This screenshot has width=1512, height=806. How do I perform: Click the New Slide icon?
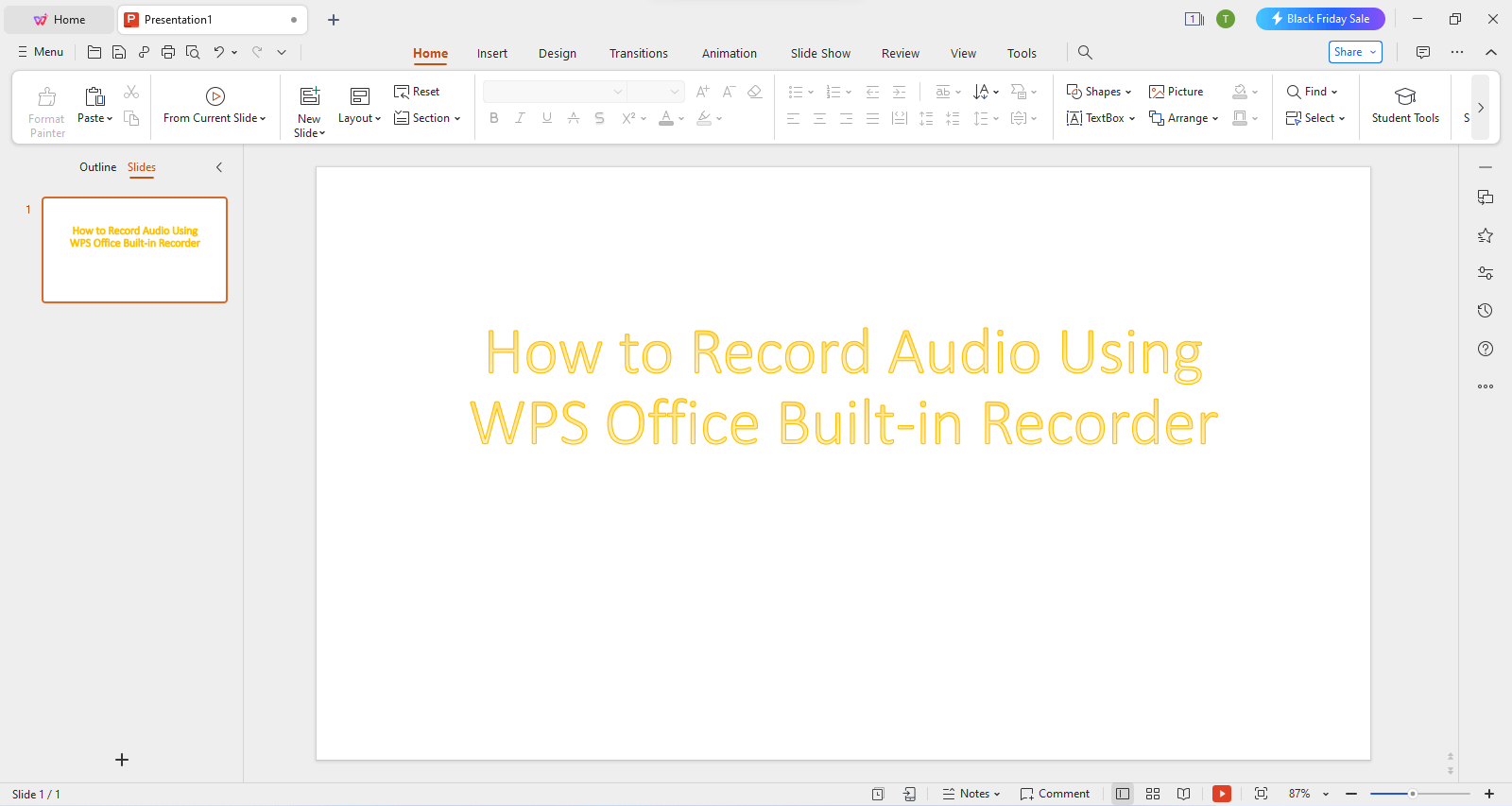[310, 96]
